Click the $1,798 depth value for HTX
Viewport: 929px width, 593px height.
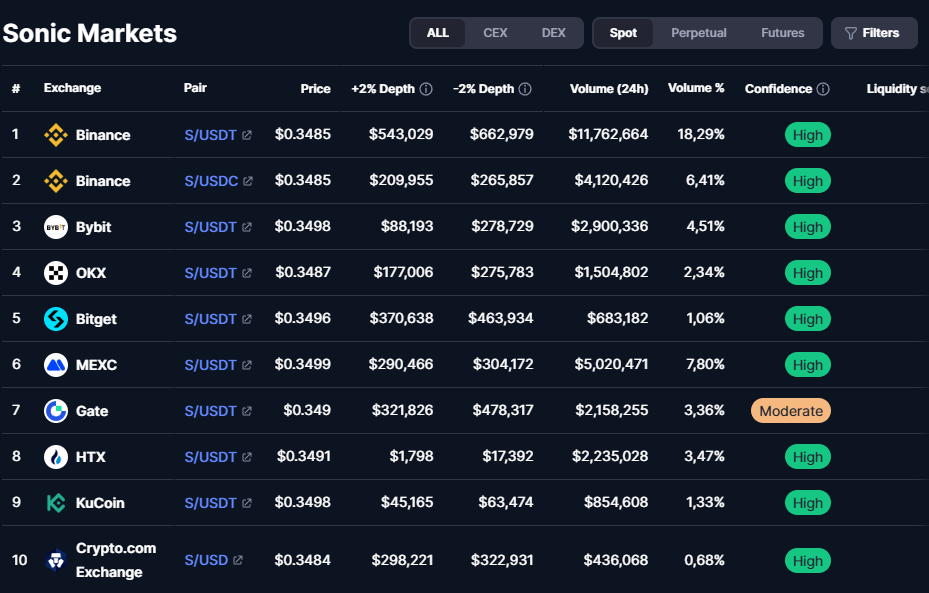tap(411, 456)
